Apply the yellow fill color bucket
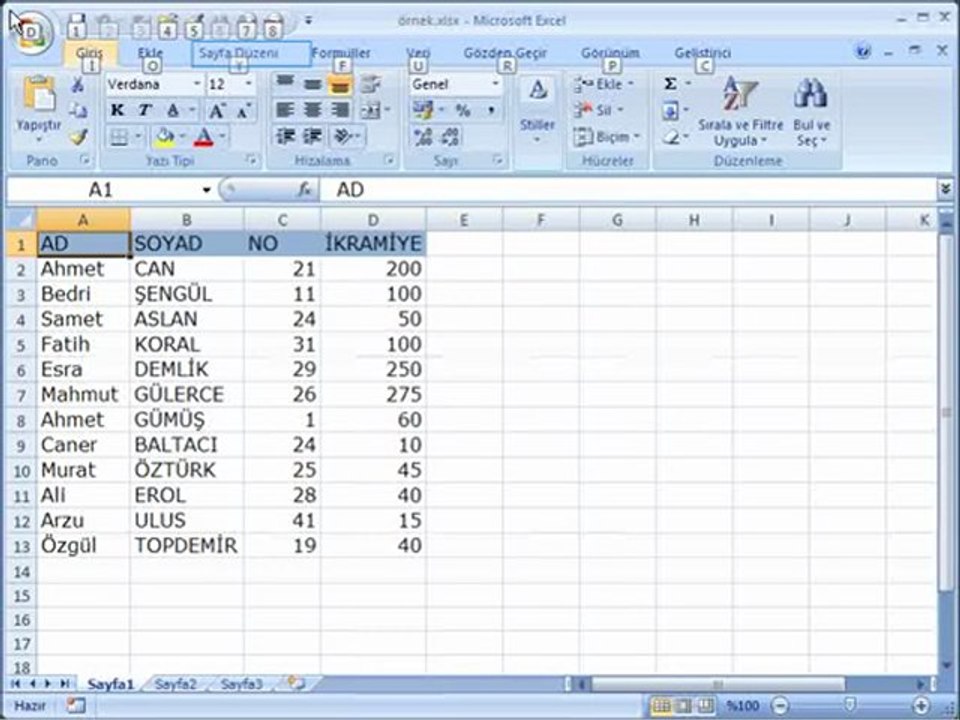The width and height of the screenshot is (960, 720). click(x=165, y=137)
